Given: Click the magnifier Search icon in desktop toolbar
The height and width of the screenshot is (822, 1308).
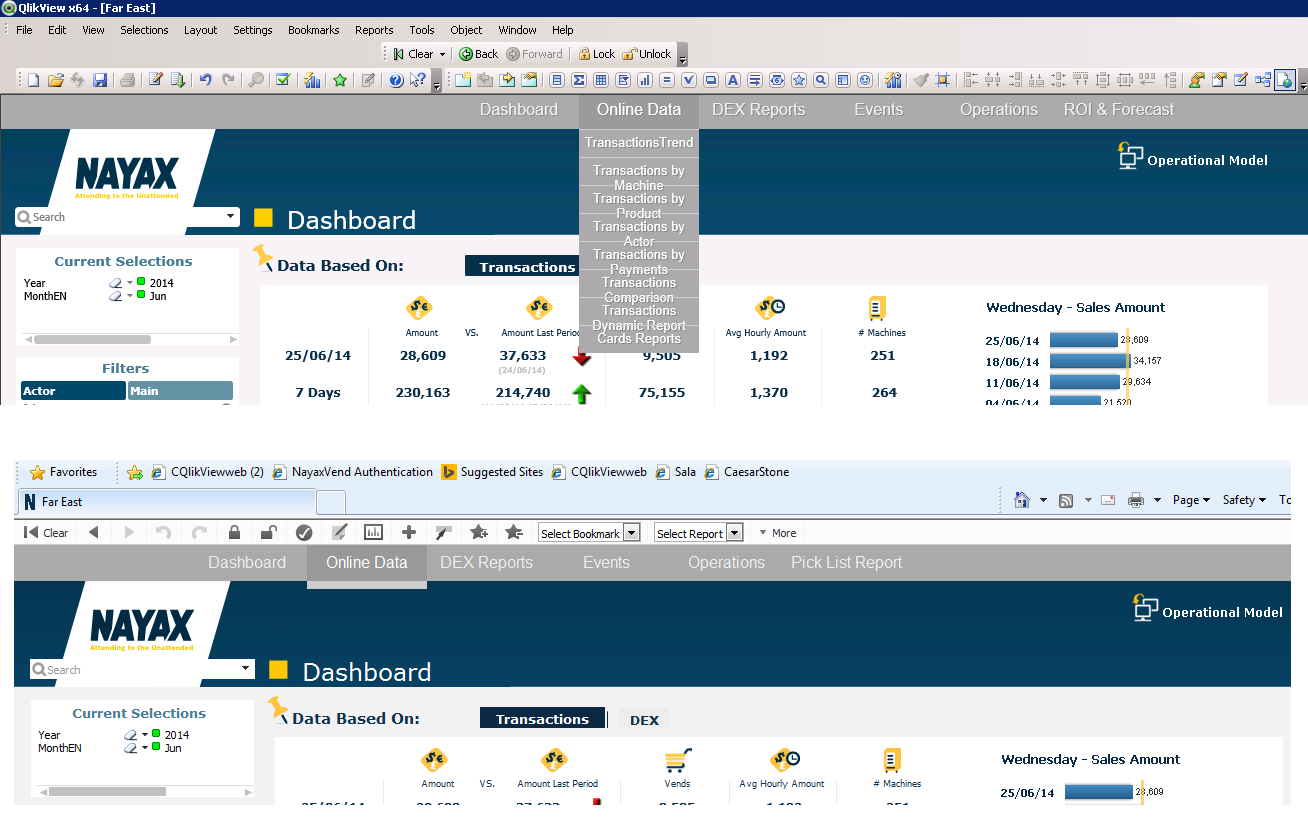Looking at the screenshot, I should point(256,81).
